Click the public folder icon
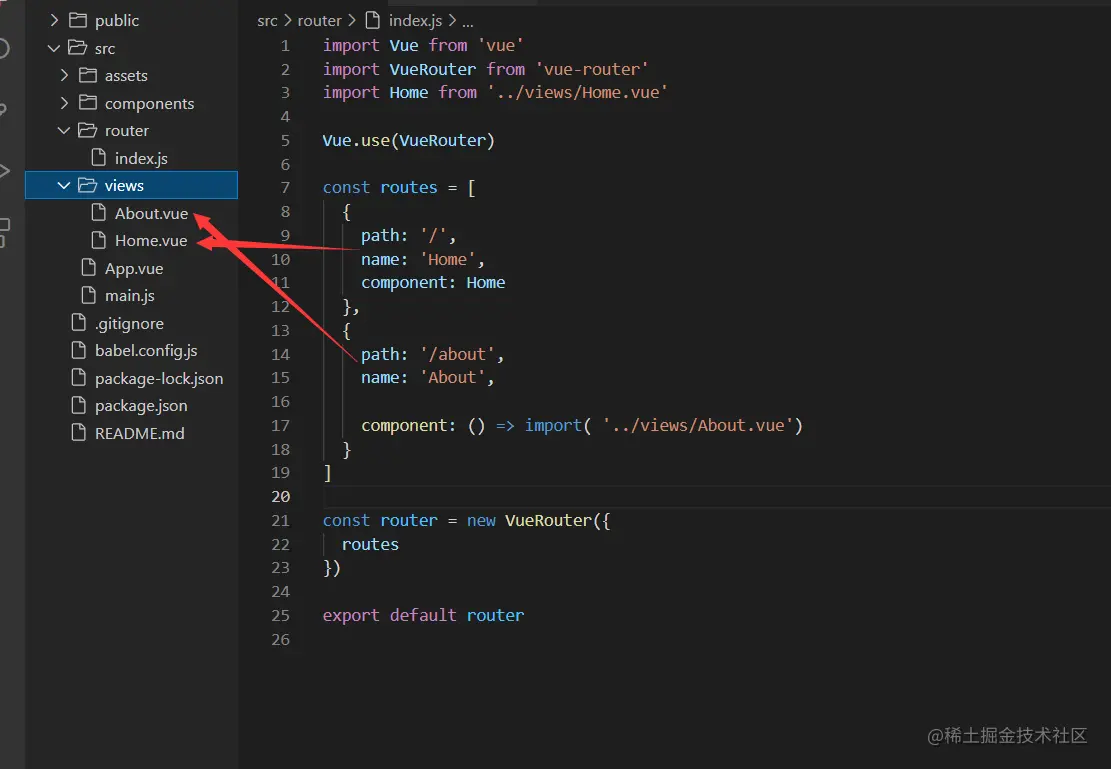The height and width of the screenshot is (769, 1111). [78, 20]
